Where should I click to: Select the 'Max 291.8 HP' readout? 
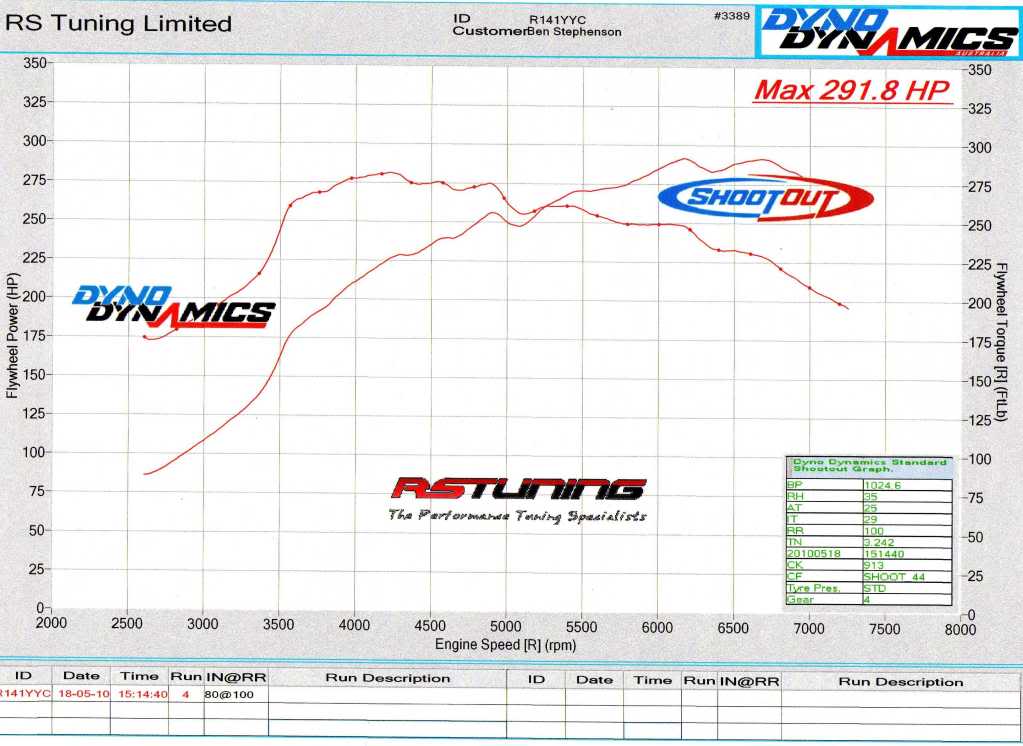point(851,90)
